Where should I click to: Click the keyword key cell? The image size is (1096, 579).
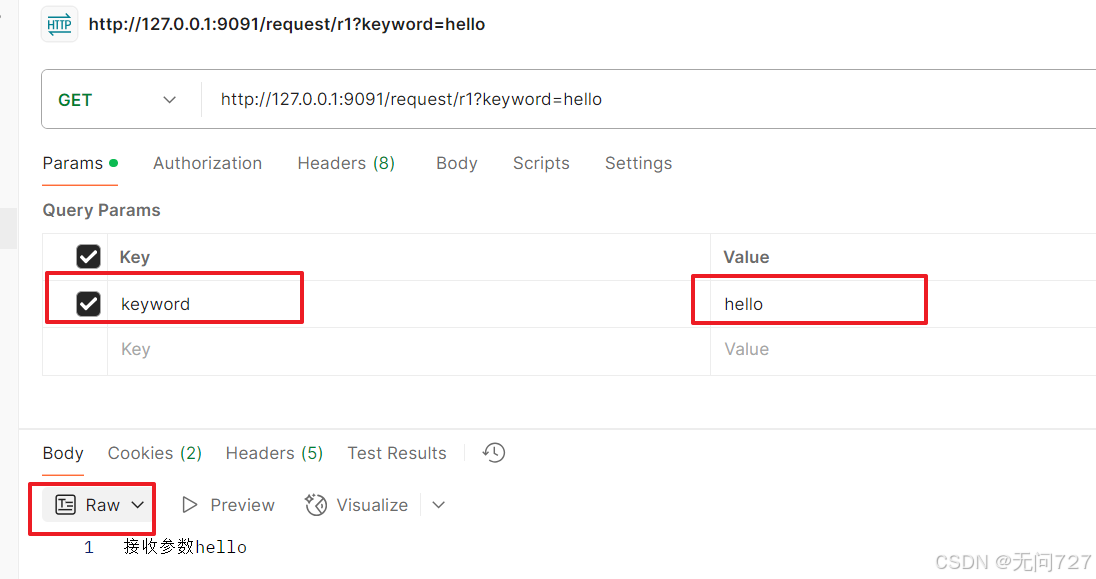pos(409,304)
